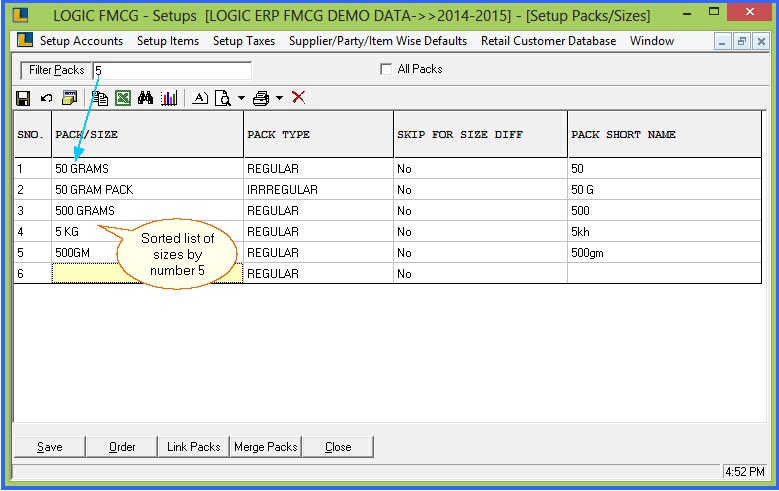
Task: Select the '50 GRAMS' pack cell
Action: [x=148, y=168]
